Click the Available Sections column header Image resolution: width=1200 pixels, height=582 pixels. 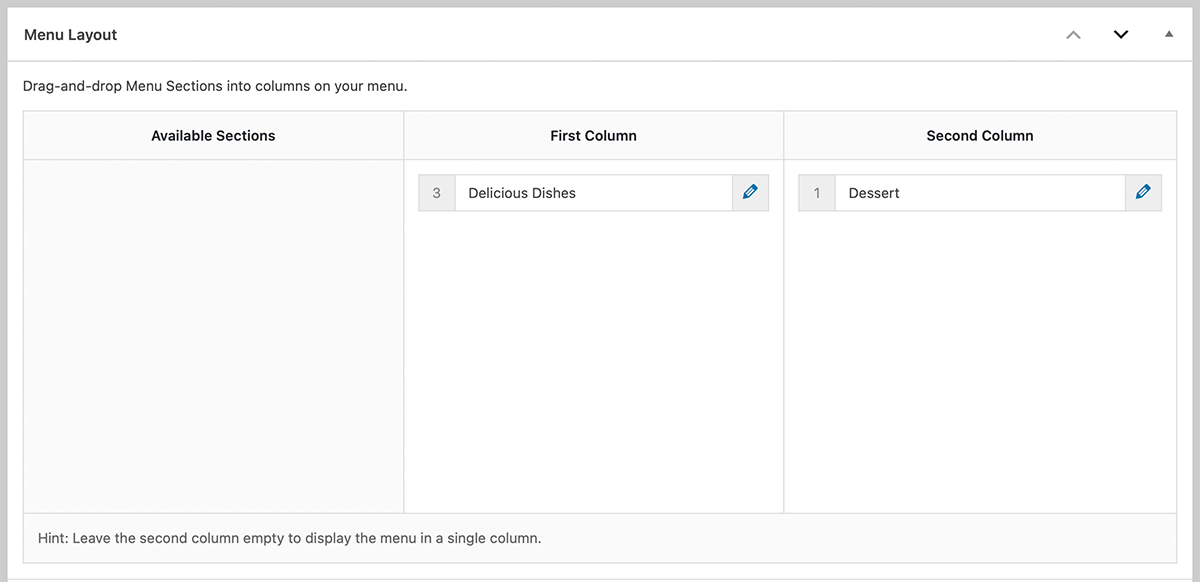pyautogui.click(x=213, y=136)
